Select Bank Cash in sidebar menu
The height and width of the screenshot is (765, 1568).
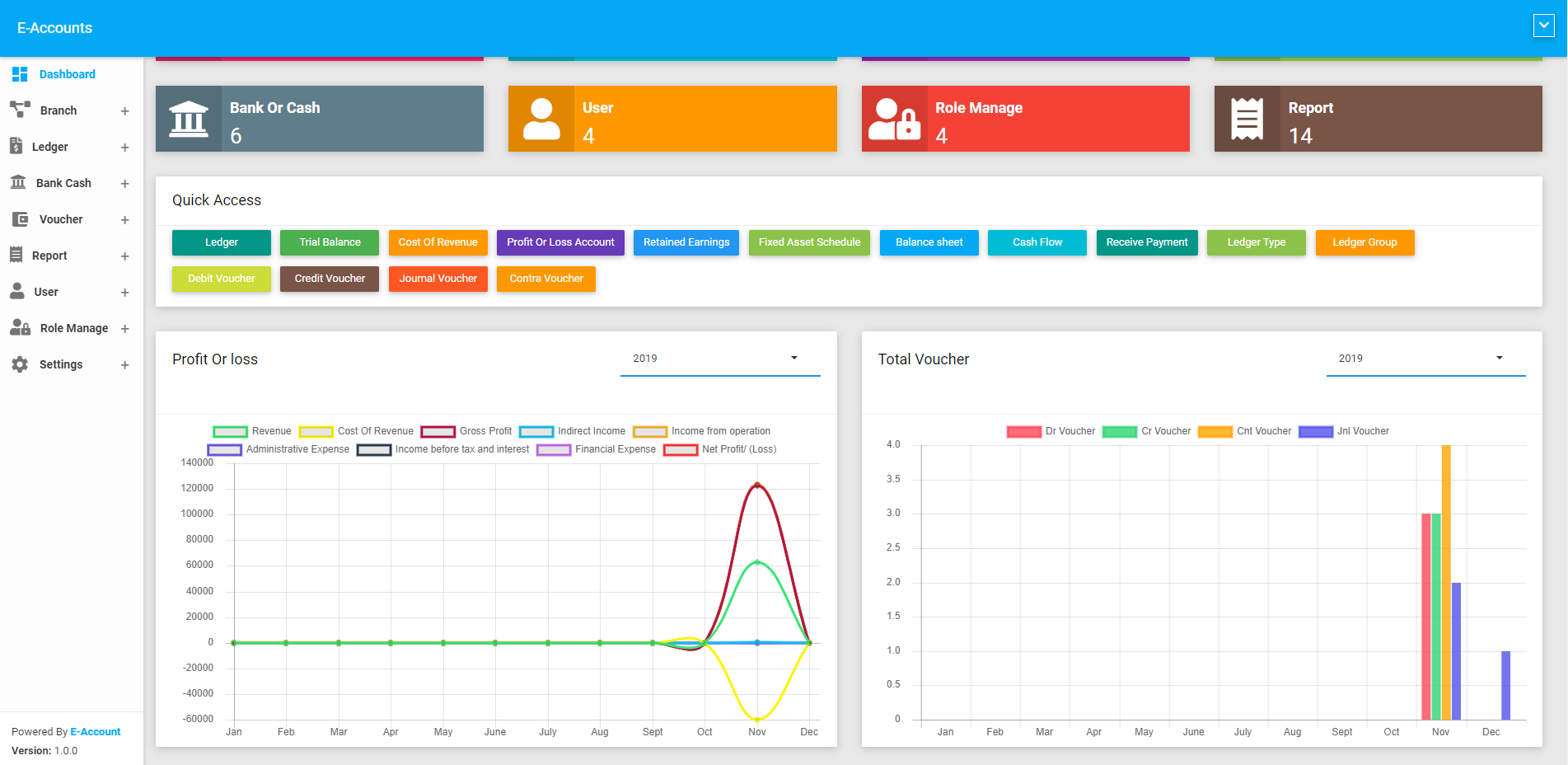63,183
